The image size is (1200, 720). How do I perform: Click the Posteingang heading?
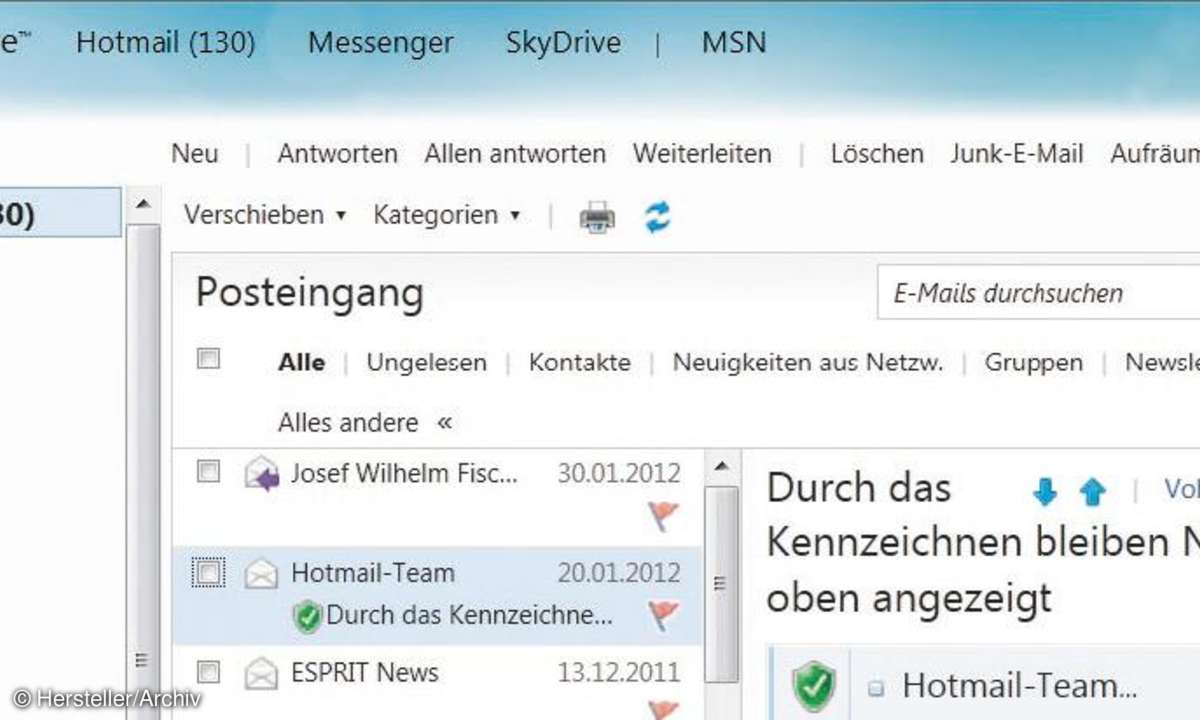[310, 294]
